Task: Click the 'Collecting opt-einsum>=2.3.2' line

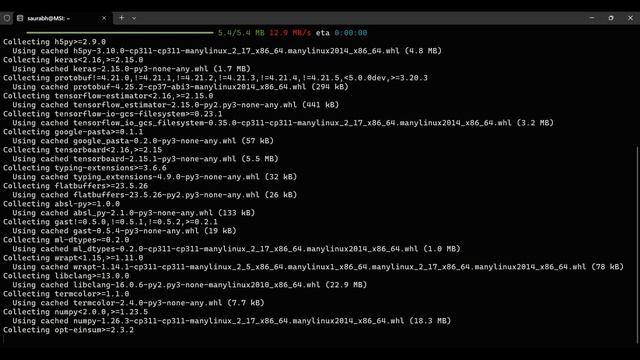Action: [68, 329]
